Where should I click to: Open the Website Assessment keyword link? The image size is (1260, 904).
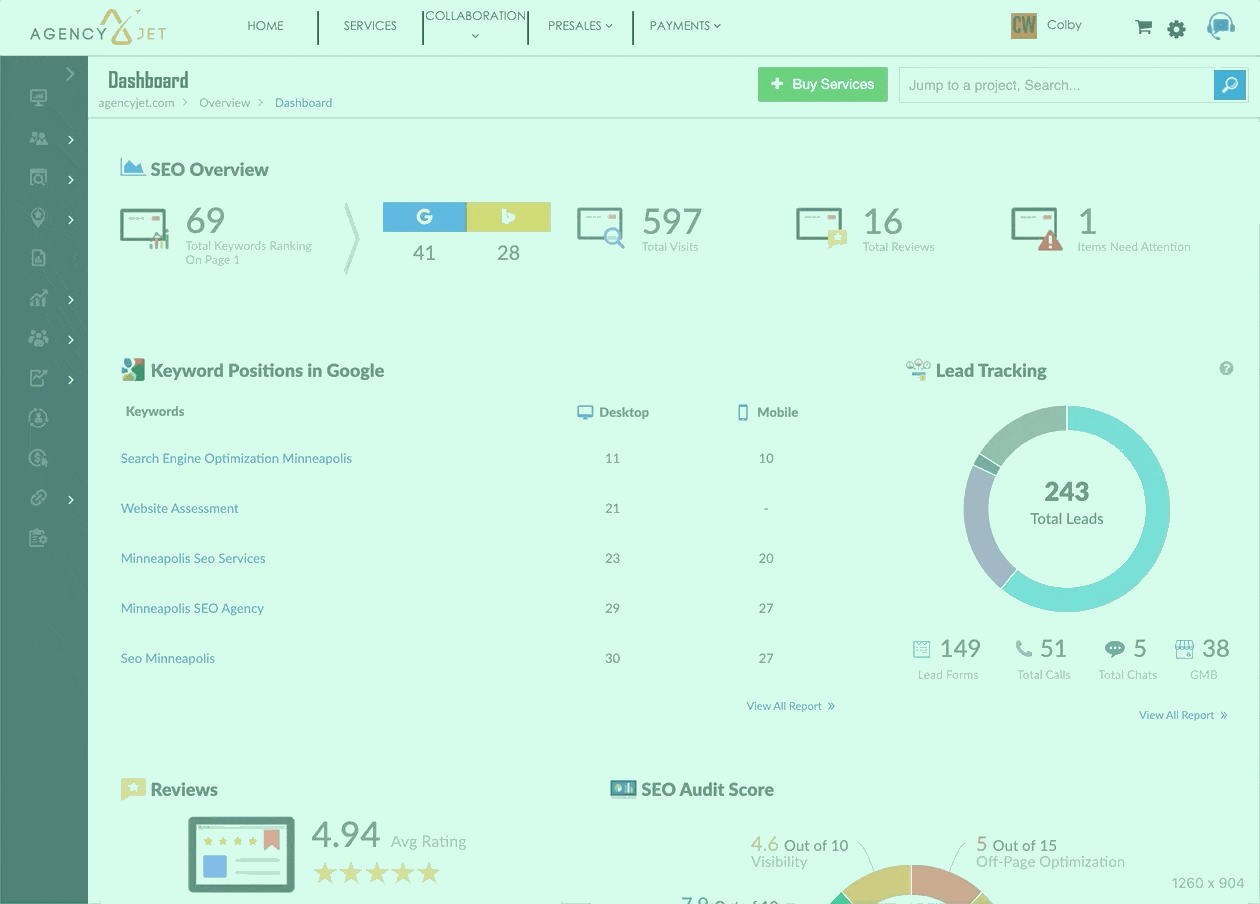pyautogui.click(x=180, y=508)
